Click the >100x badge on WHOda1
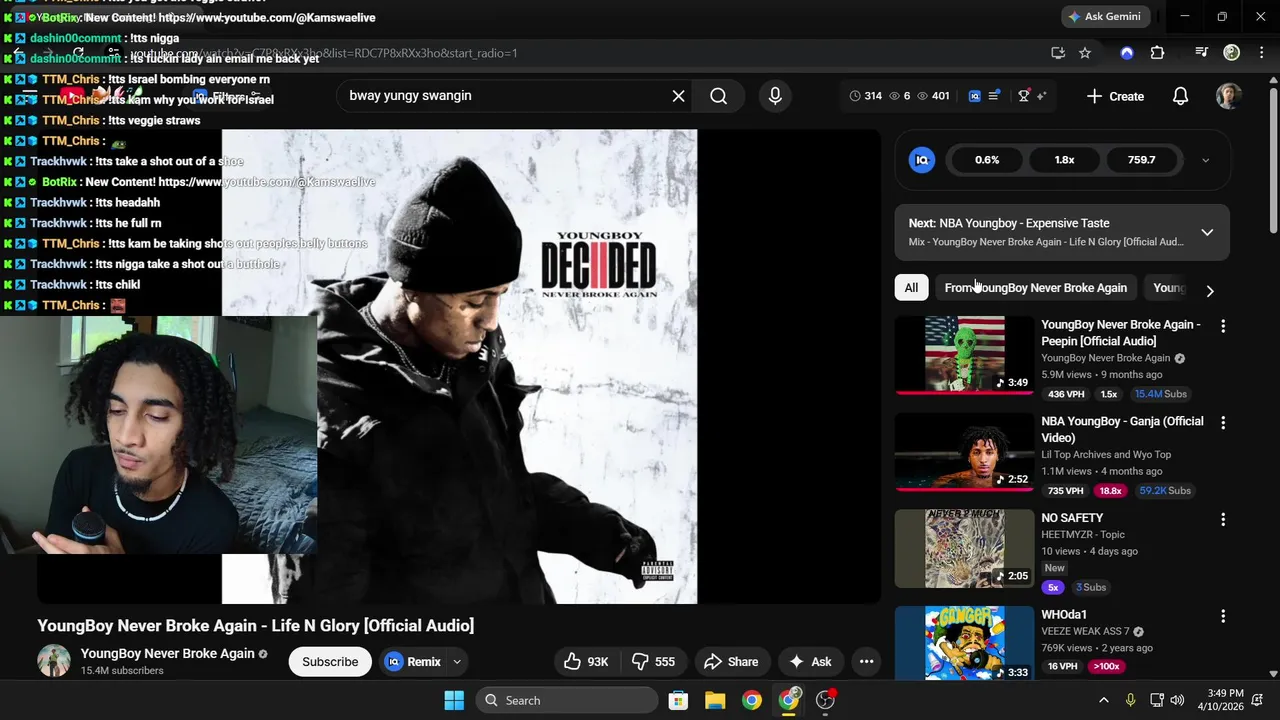Screen dimensions: 1280x720 (1106, 666)
